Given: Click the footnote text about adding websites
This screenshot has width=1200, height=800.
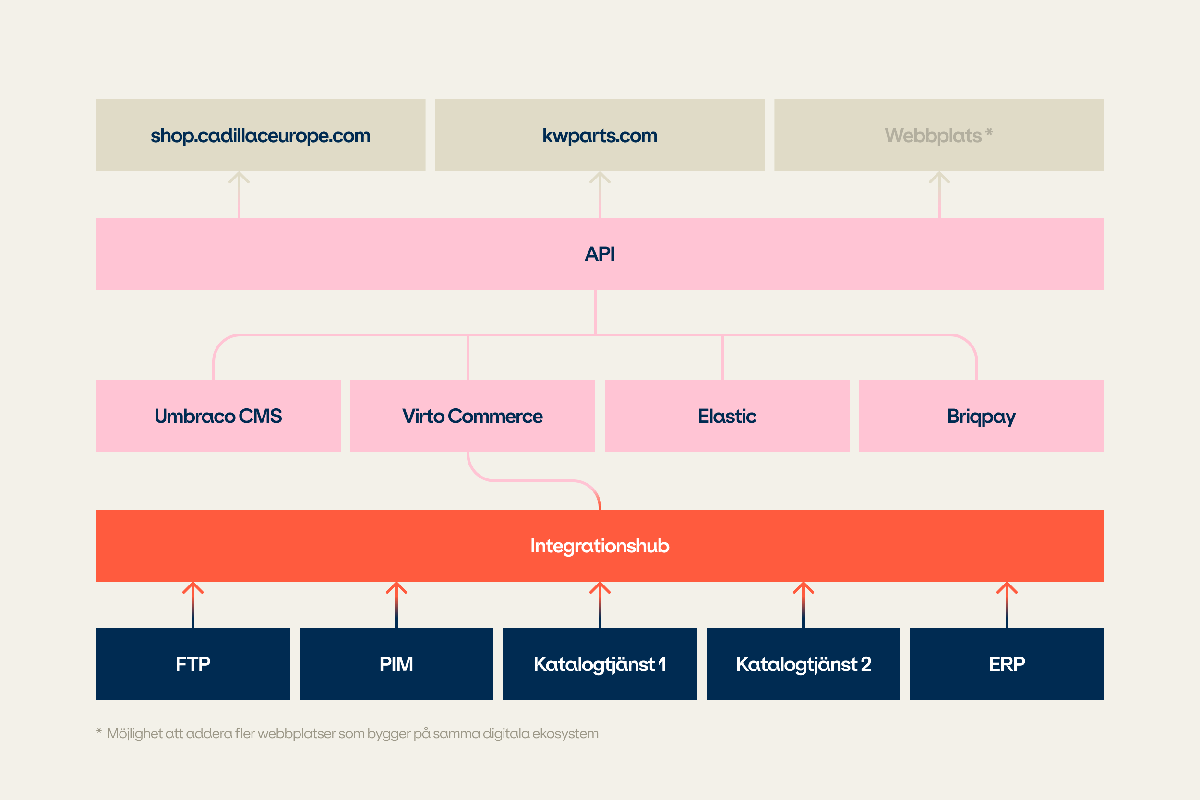Looking at the screenshot, I should 352,734.
